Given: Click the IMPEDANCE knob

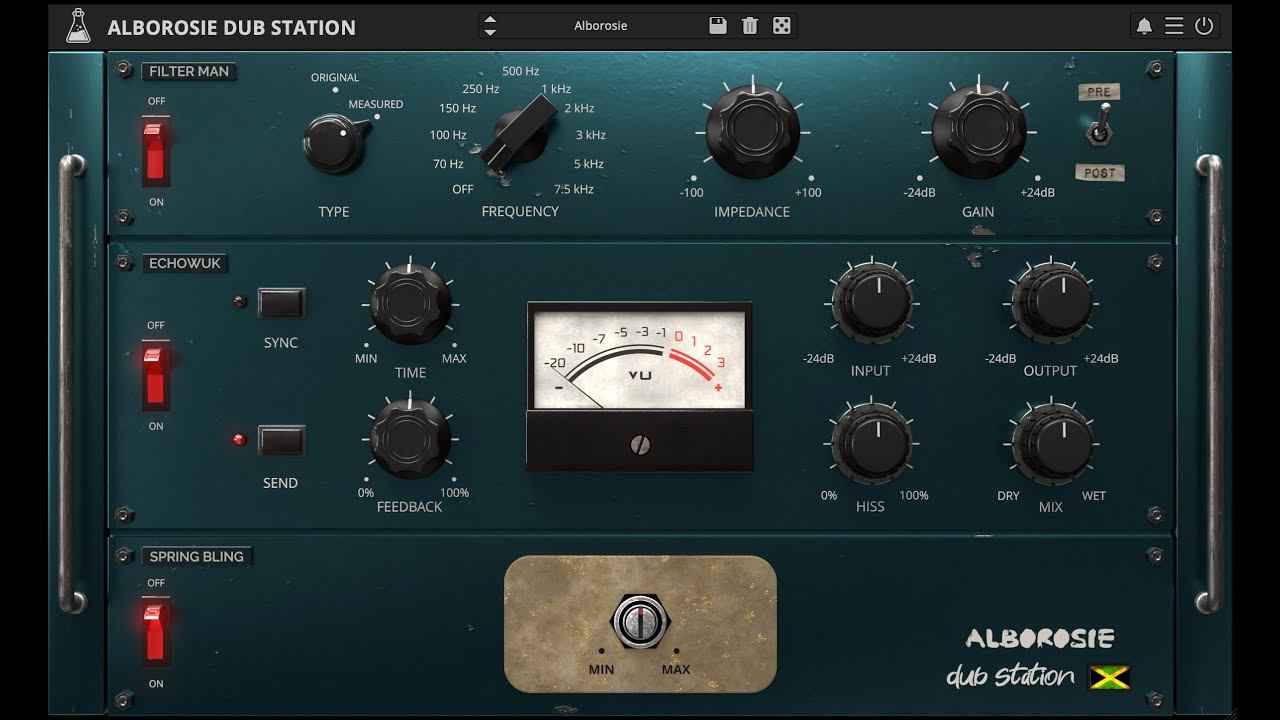Looking at the screenshot, I should [x=752, y=131].
